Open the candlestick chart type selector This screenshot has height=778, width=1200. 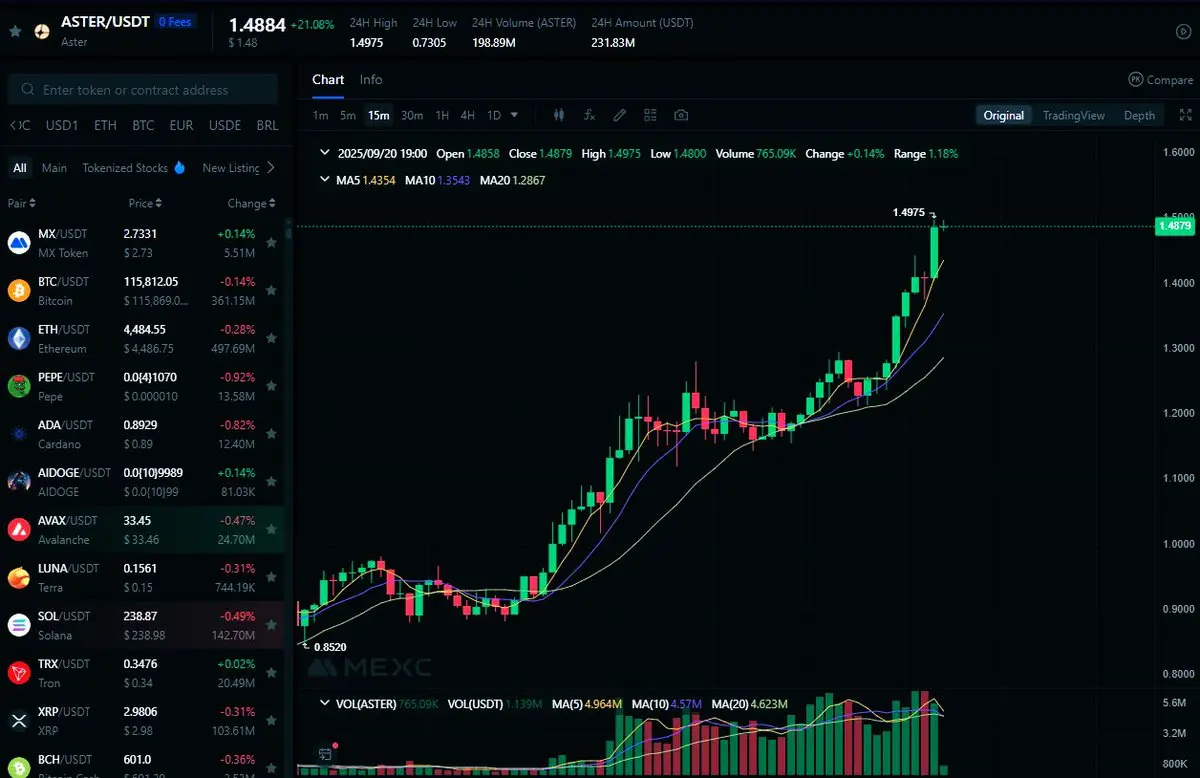[559, 115]
